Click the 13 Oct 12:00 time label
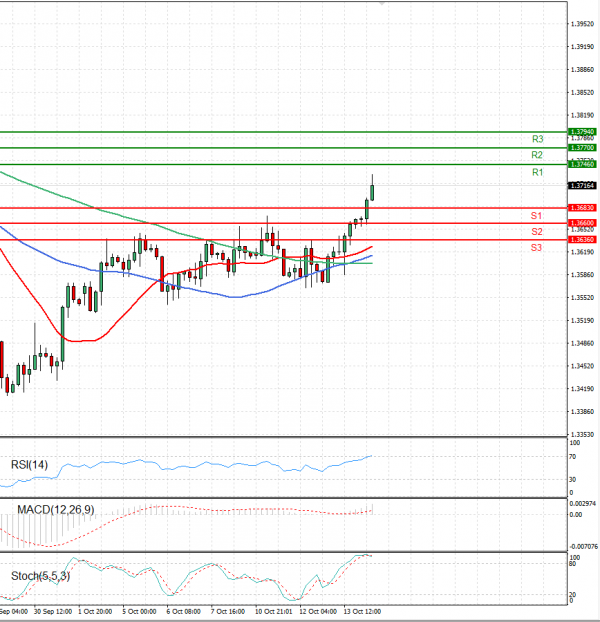 (362, 611)
